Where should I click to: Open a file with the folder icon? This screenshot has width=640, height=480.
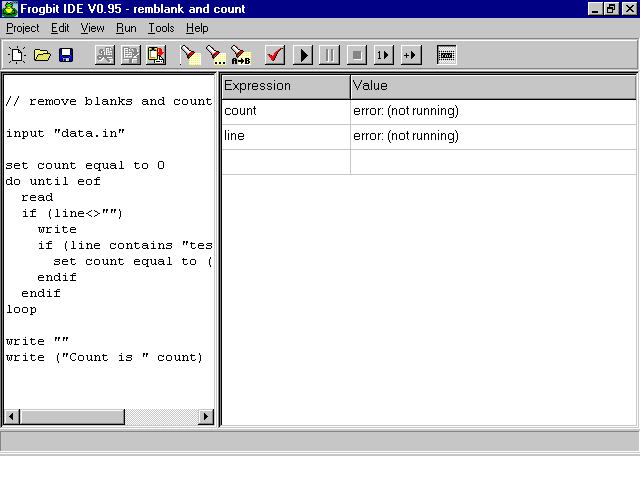point(42,55)
